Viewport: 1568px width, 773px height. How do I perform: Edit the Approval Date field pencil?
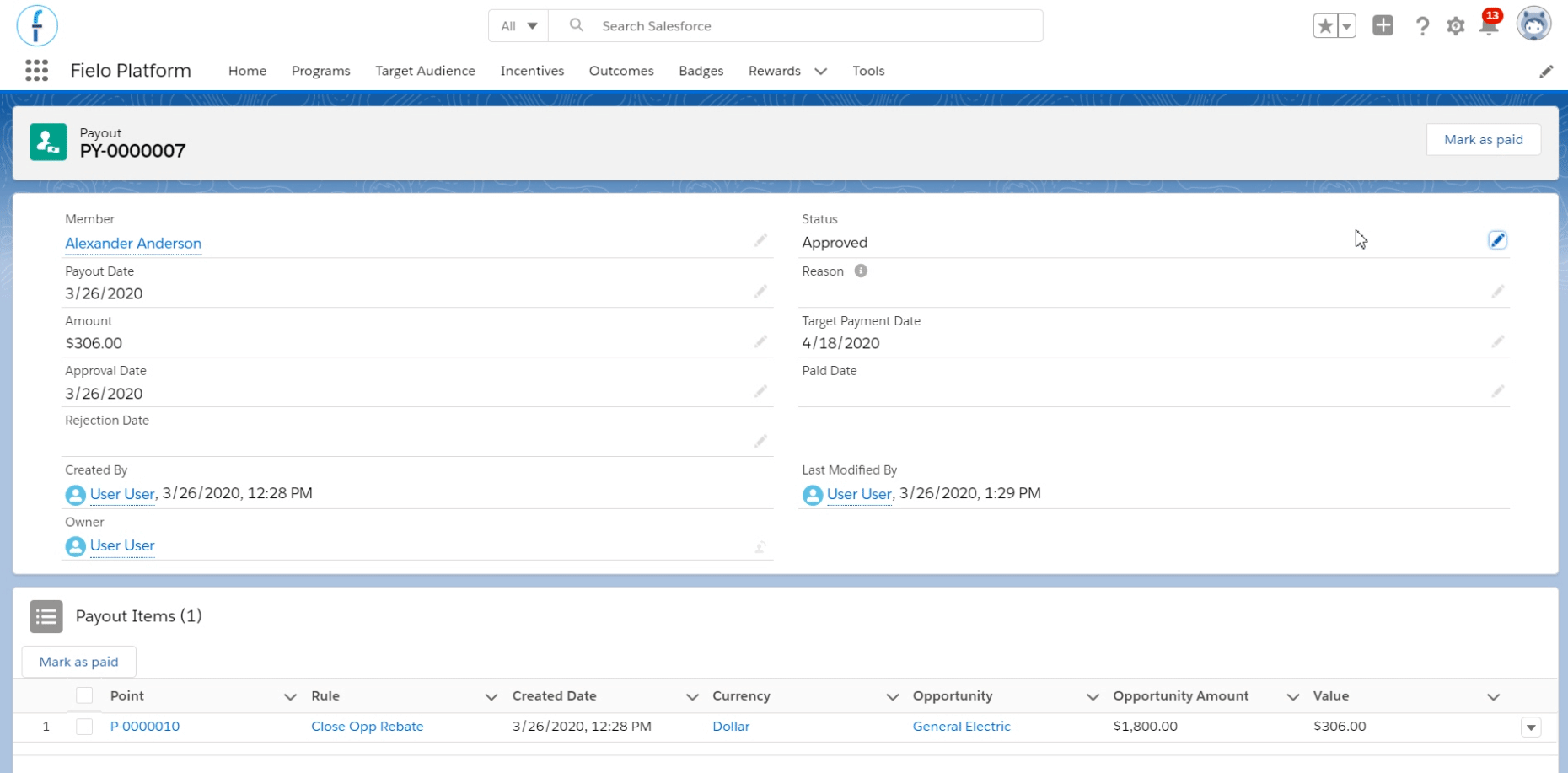760,391
